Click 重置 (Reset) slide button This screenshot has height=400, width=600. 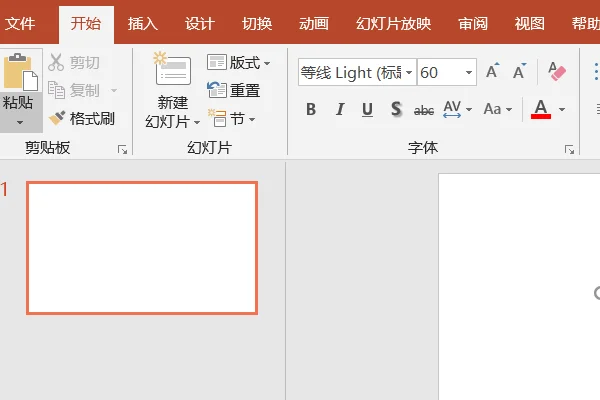[x=234, y=90]
